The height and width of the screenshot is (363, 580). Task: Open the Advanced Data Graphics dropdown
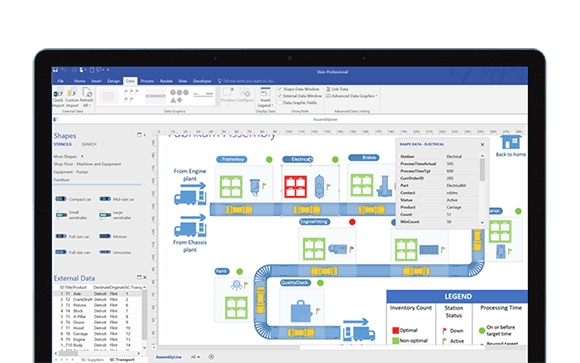click(352, 96)
